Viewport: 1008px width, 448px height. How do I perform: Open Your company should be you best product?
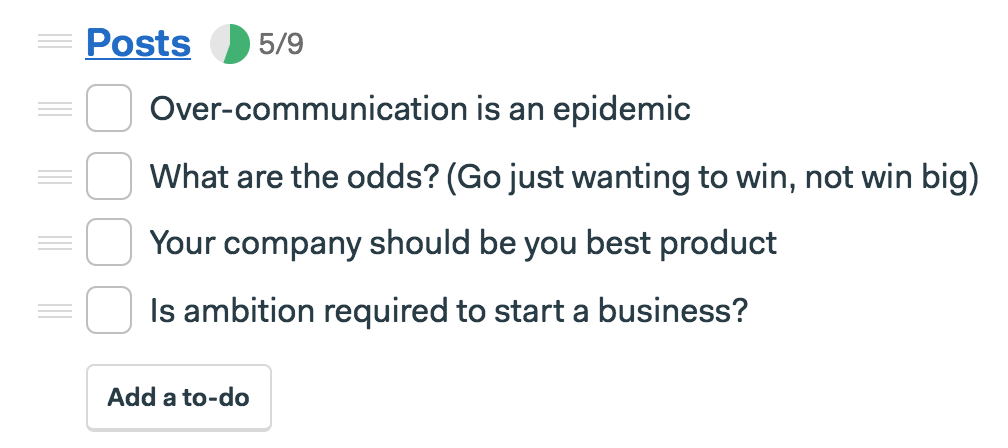[463, 244]
